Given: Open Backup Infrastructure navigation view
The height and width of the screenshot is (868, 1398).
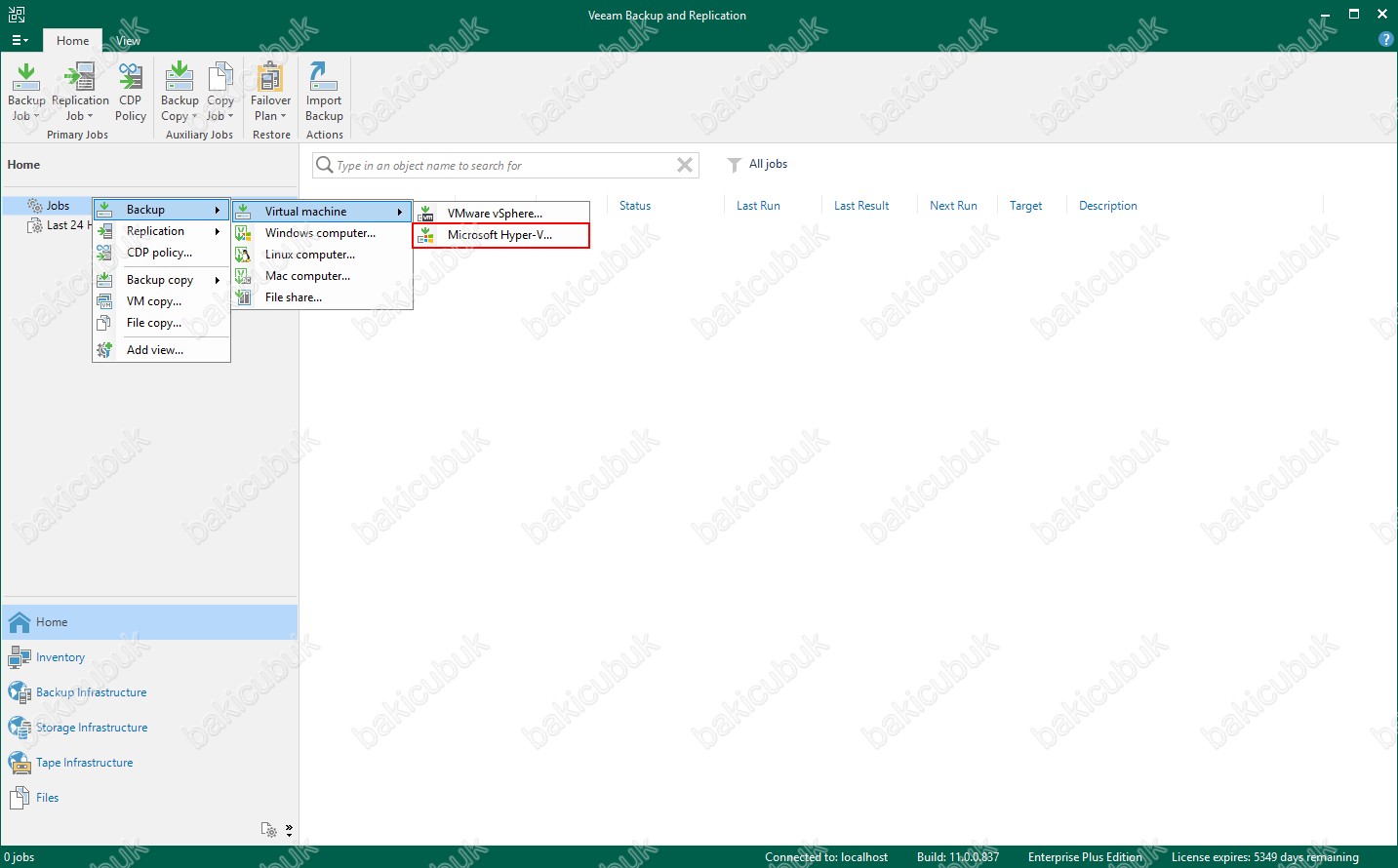Looking at the screenshot, I should coord(150,692).
